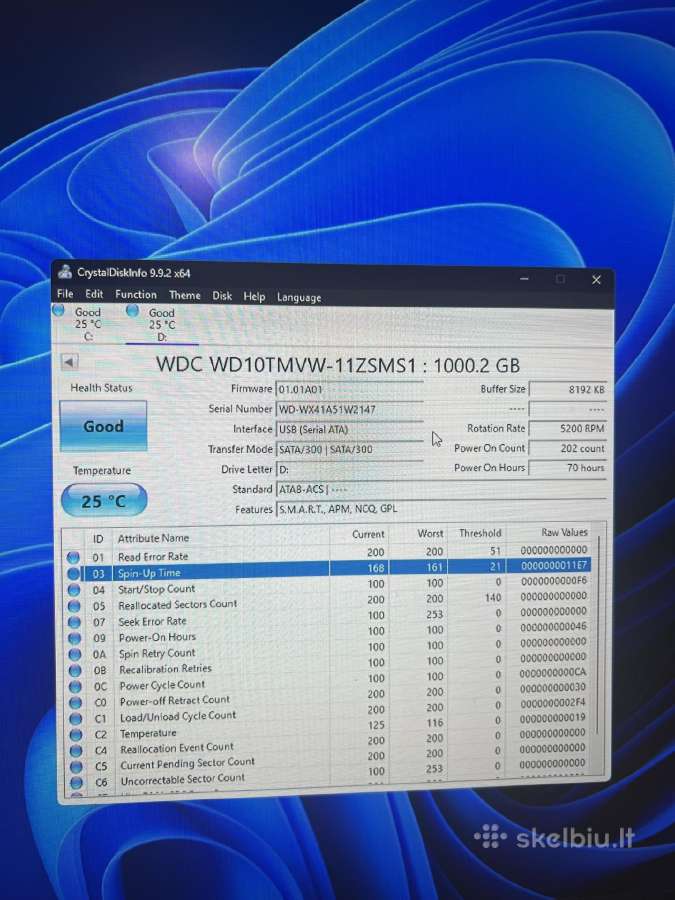Click the Uncorrectable Sector Count status icon
The width and height of the screenshot is (675, 900).
(x=77, y=781)
